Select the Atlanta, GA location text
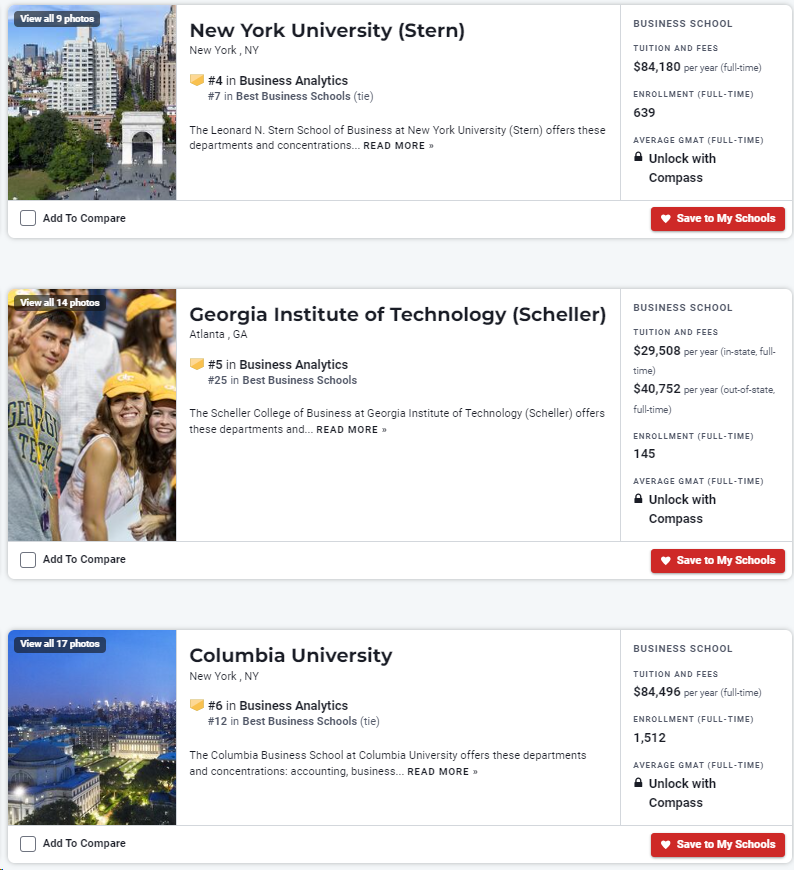 pos(218,335)
